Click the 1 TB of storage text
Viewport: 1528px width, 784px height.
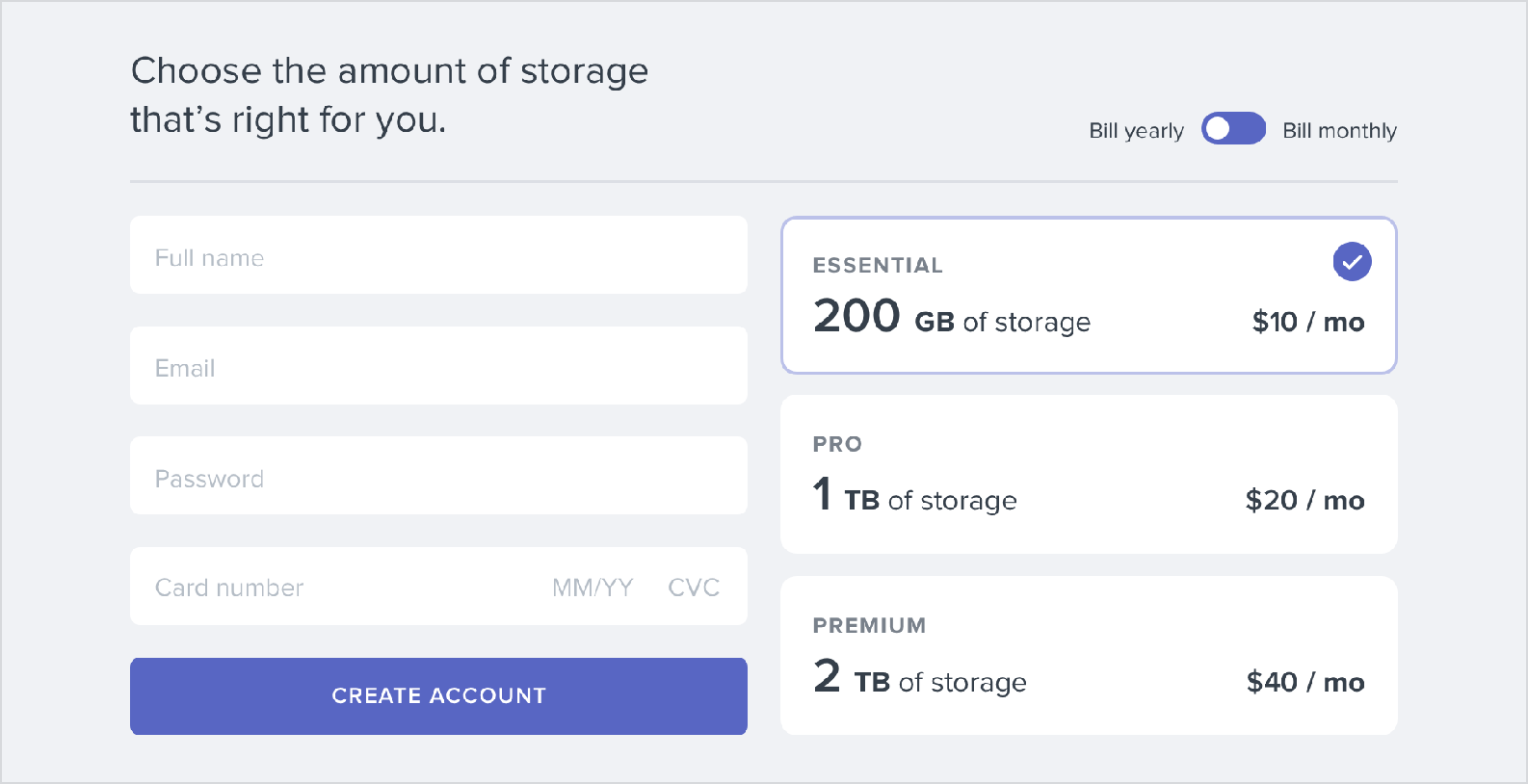pos(914,498)
